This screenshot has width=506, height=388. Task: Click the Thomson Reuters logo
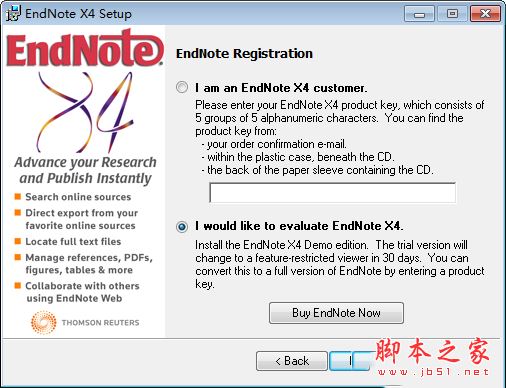pos(85,322)
